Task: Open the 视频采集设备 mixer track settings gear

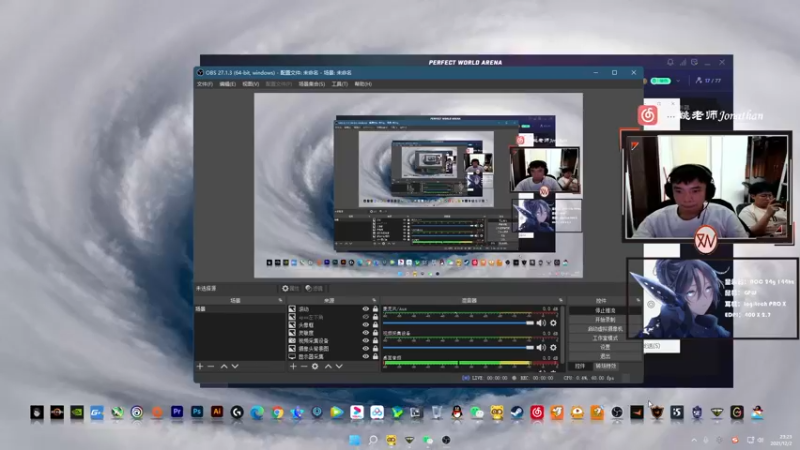Action: [553, 347]
